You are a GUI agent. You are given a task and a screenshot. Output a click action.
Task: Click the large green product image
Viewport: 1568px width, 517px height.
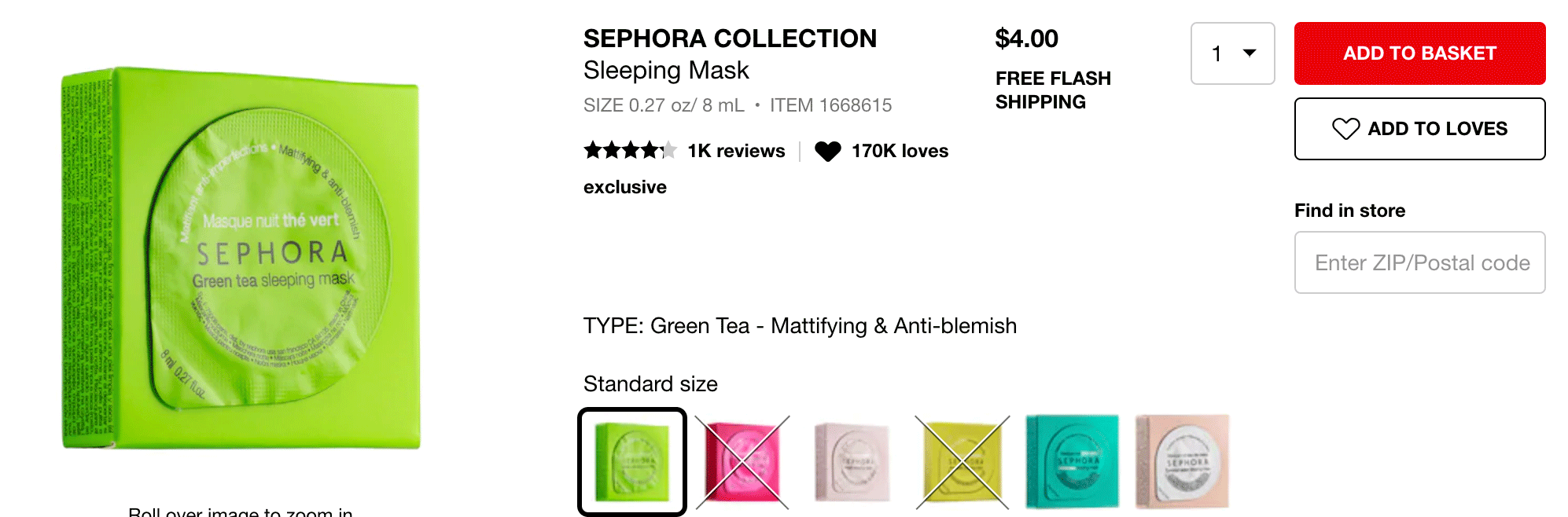tap(241, 259)
